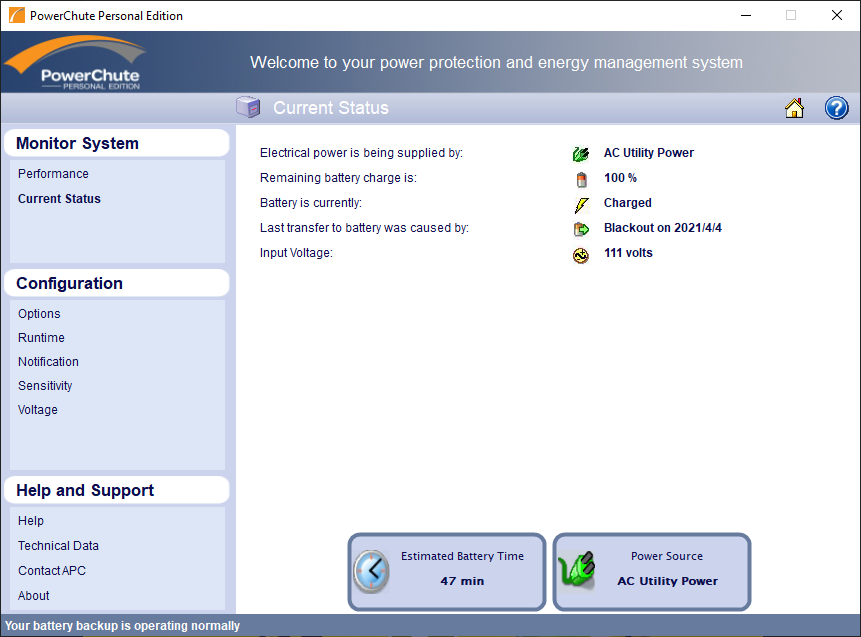Click 'Electrical power is being supplied by:' label

[x=361, y=153]
